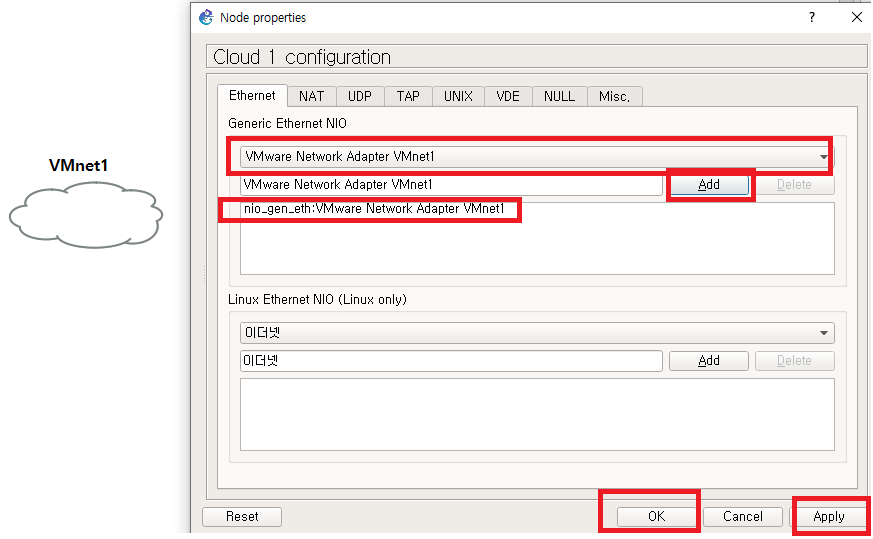Select the VMnet1 cloud node on canvas
Screen dimensions: 873x539
(x=86, y=214)
